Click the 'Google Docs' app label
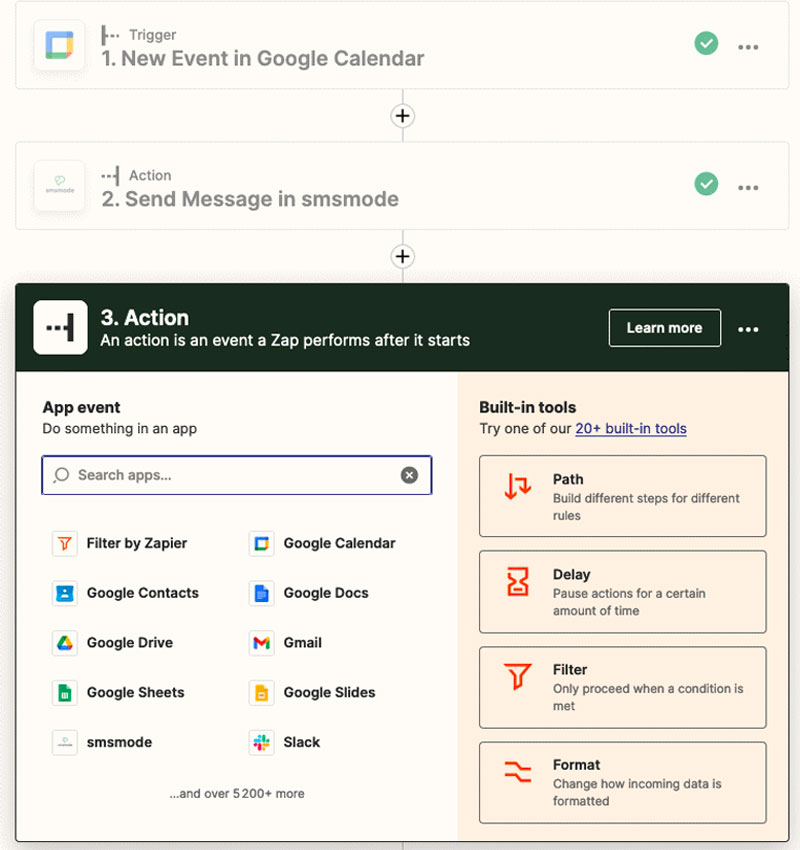Screen dimensions: 800x850 (326, 593)
